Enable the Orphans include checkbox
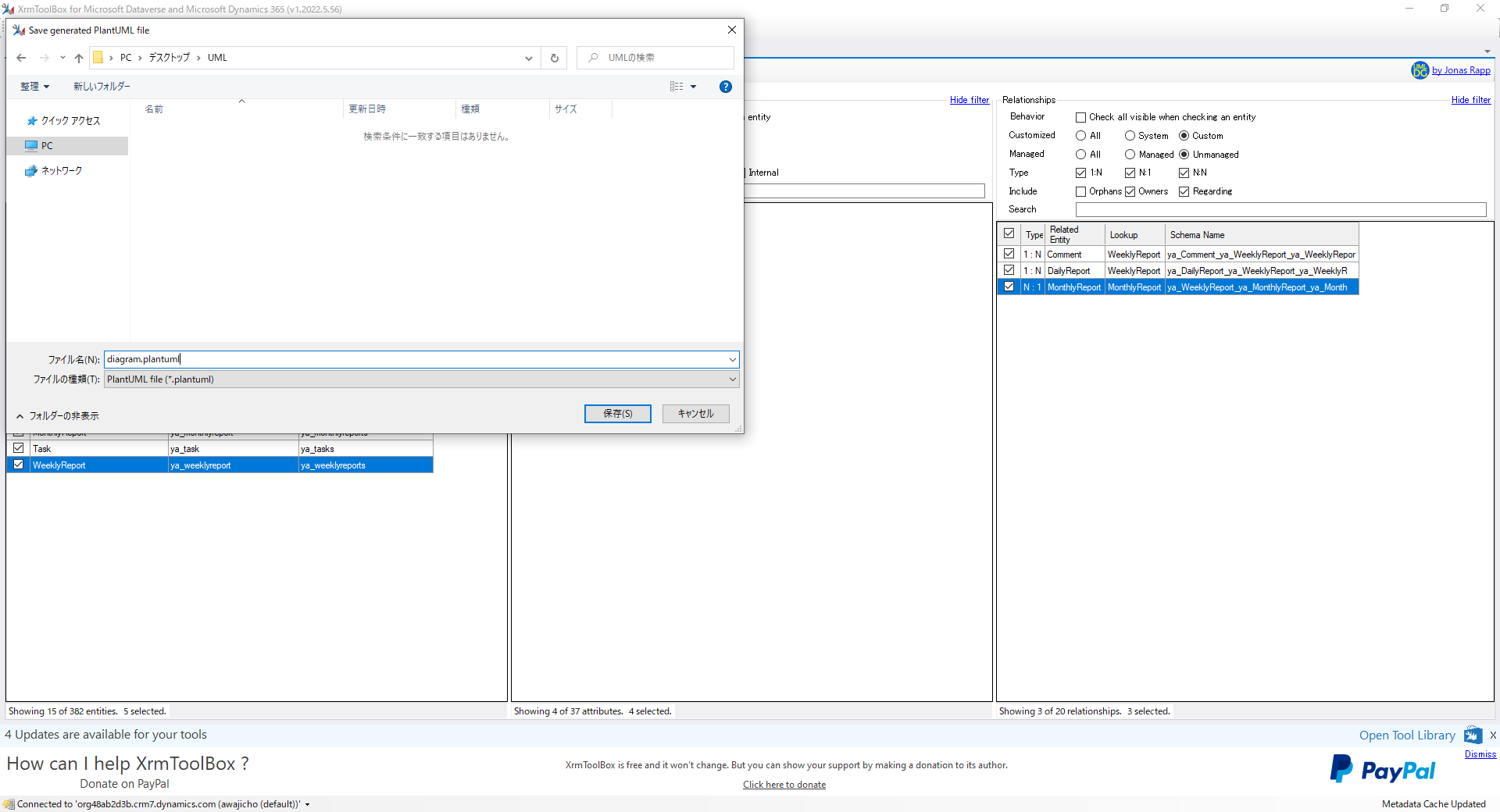The width and height of the screenshot is (1500, 812). click(x=1080, y=191)
